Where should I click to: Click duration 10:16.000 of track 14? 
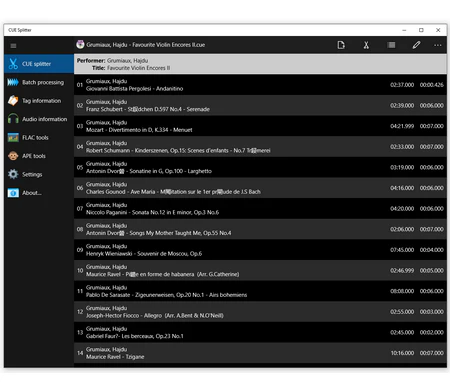pos(402,353)
